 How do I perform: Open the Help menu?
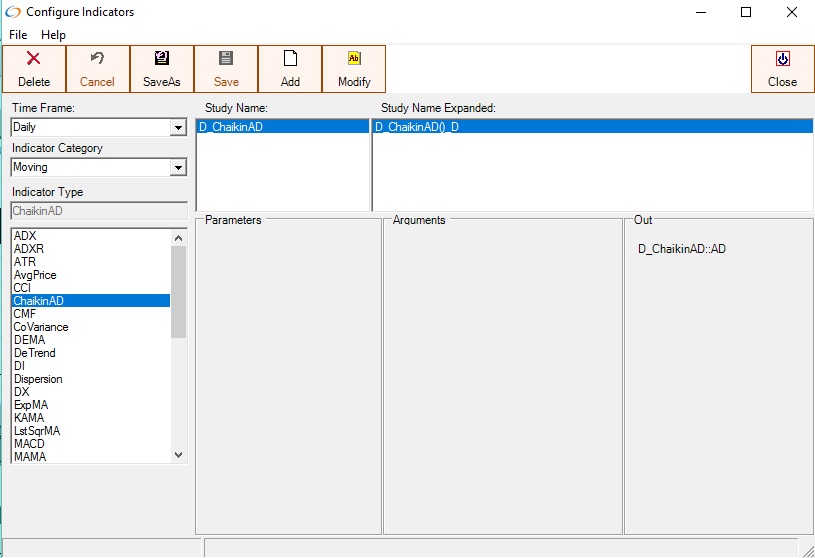53,35
